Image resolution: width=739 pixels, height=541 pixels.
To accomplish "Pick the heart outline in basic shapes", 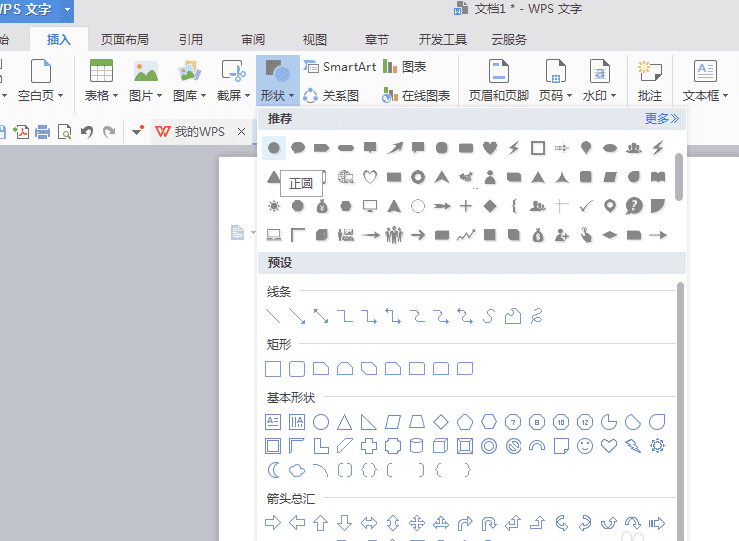I will click(609, 445).
